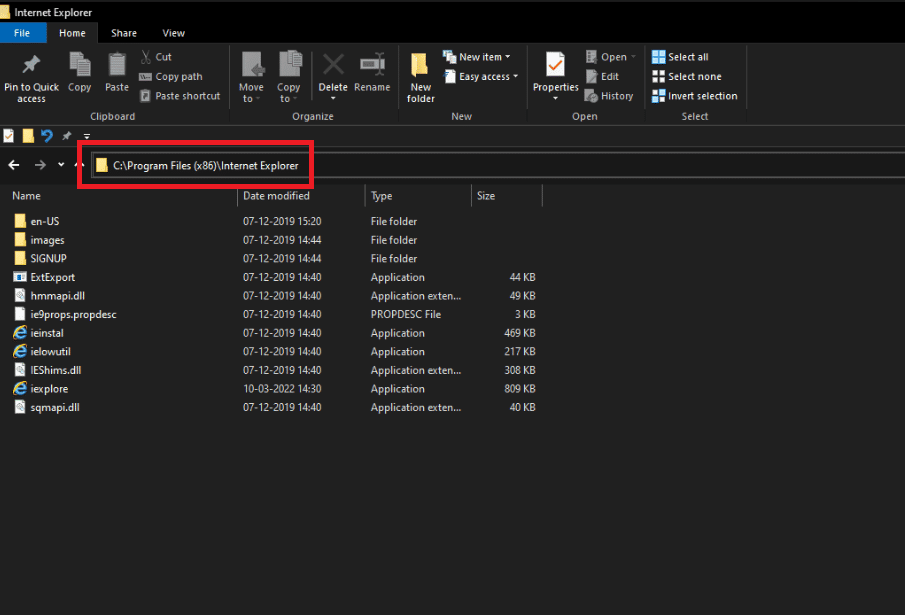The width and height of the screenshot is (905, 615).
Task: Open Properties from the ribbon
Action: (x=555, y=66)
